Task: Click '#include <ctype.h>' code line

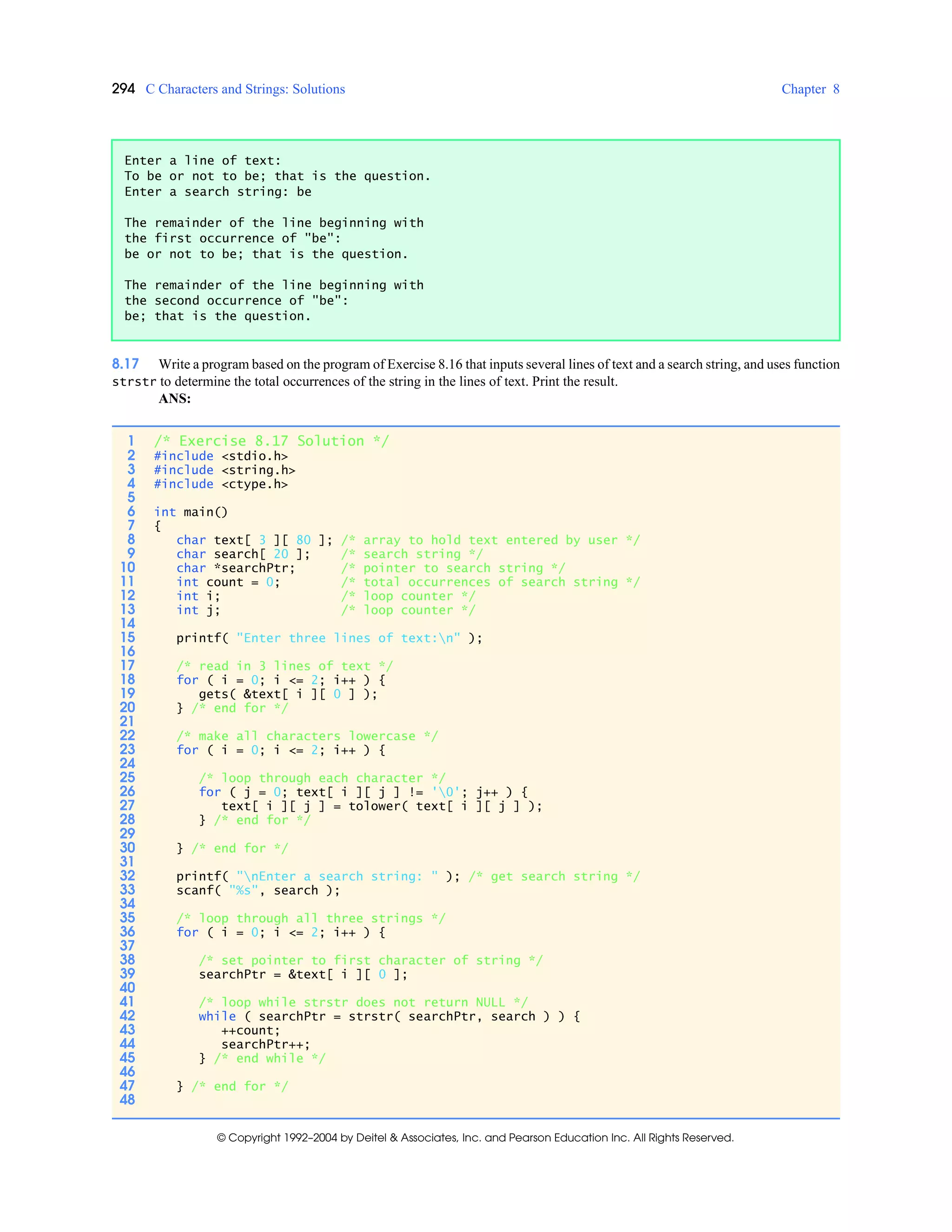Action: coord(221,484)
